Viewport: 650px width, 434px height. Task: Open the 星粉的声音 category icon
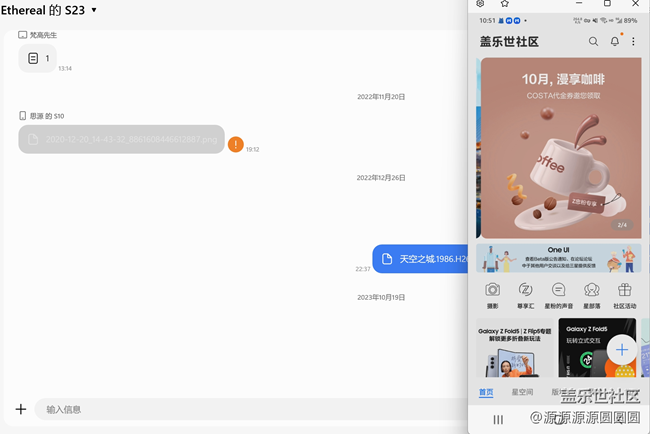[558, 294]
